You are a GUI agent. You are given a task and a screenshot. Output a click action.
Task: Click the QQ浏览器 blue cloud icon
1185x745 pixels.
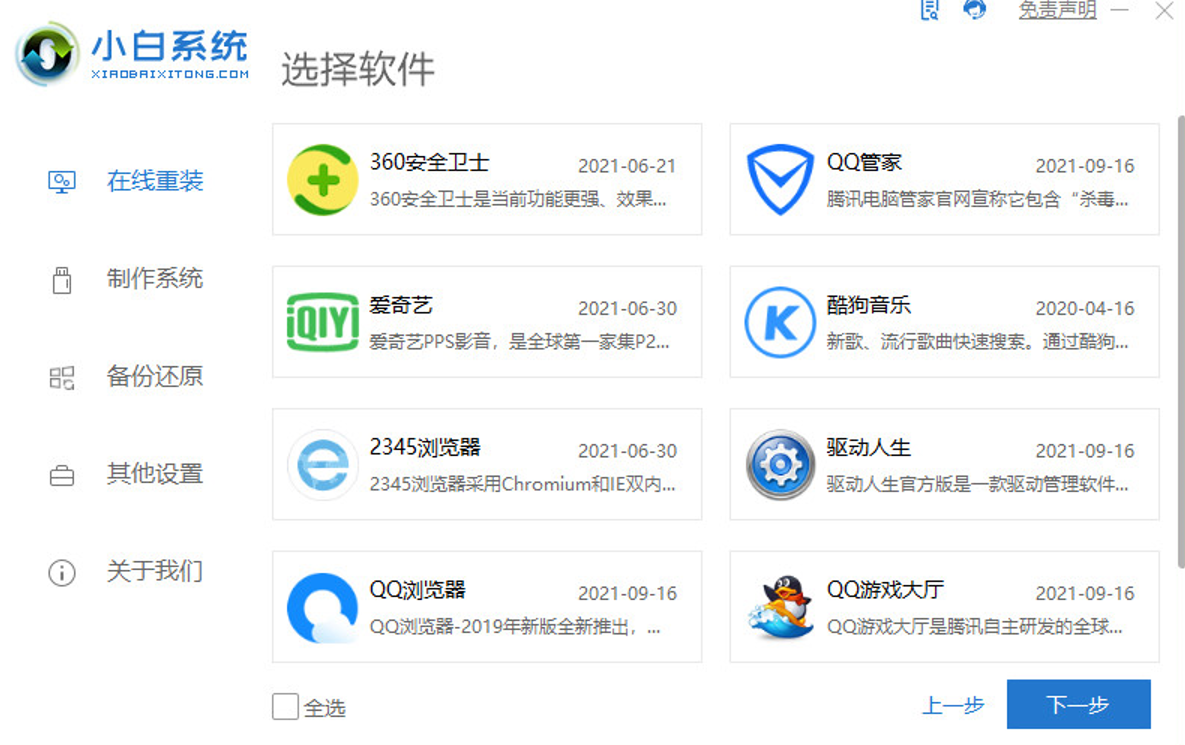[x=323, y=607]
